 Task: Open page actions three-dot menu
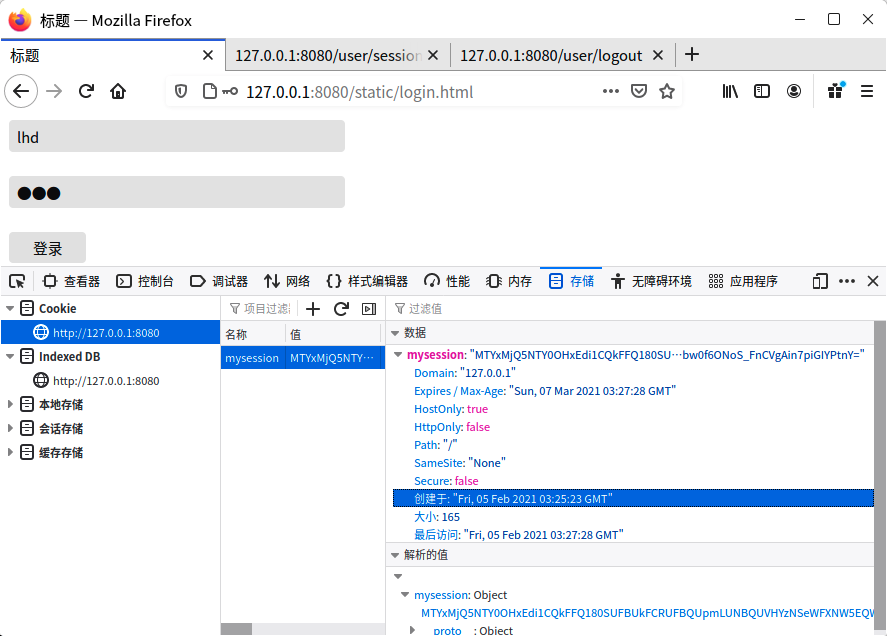pyautogui.click(x=610, y=91)
